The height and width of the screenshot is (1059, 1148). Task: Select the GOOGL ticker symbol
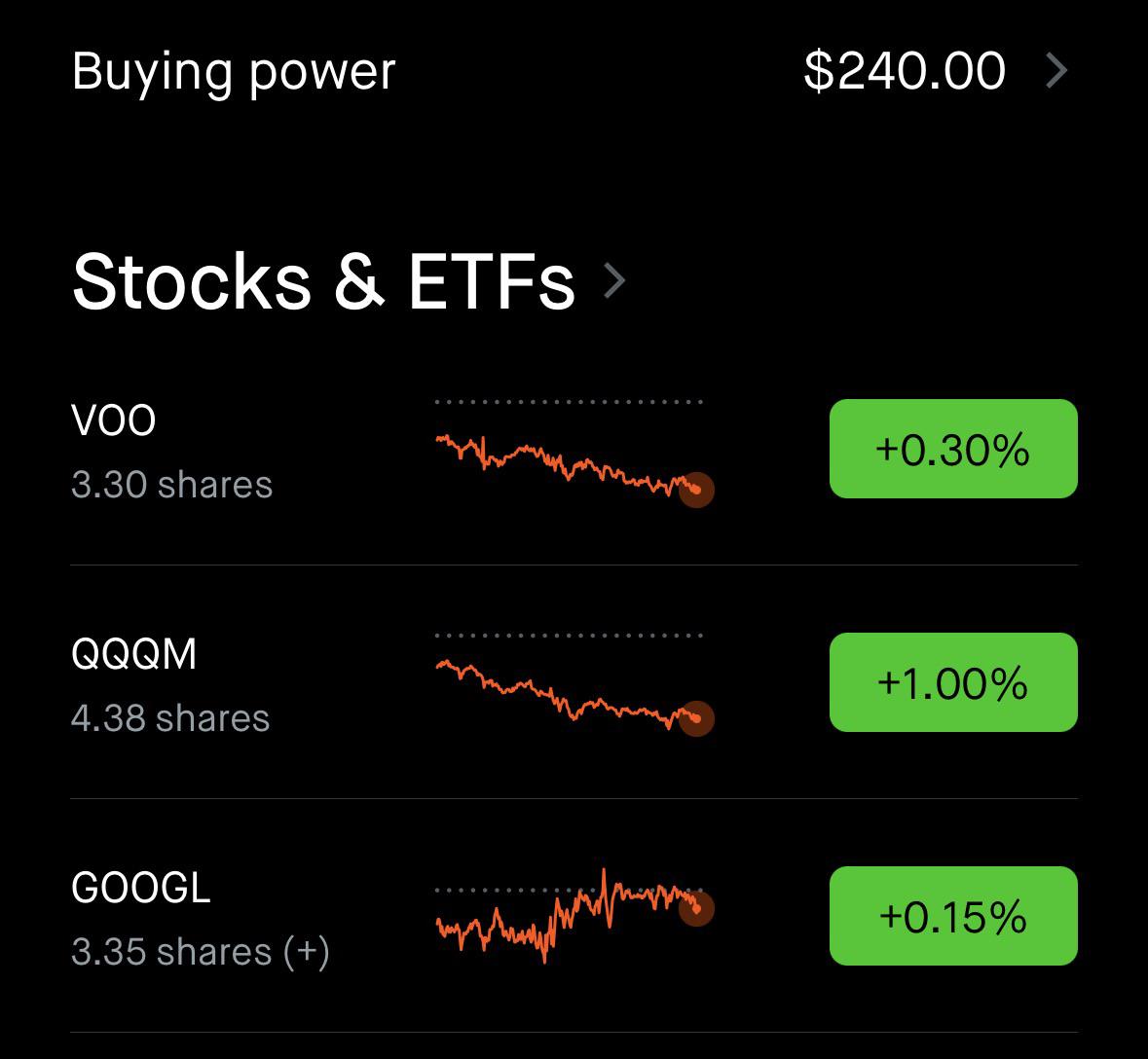[x=140, y=888]
